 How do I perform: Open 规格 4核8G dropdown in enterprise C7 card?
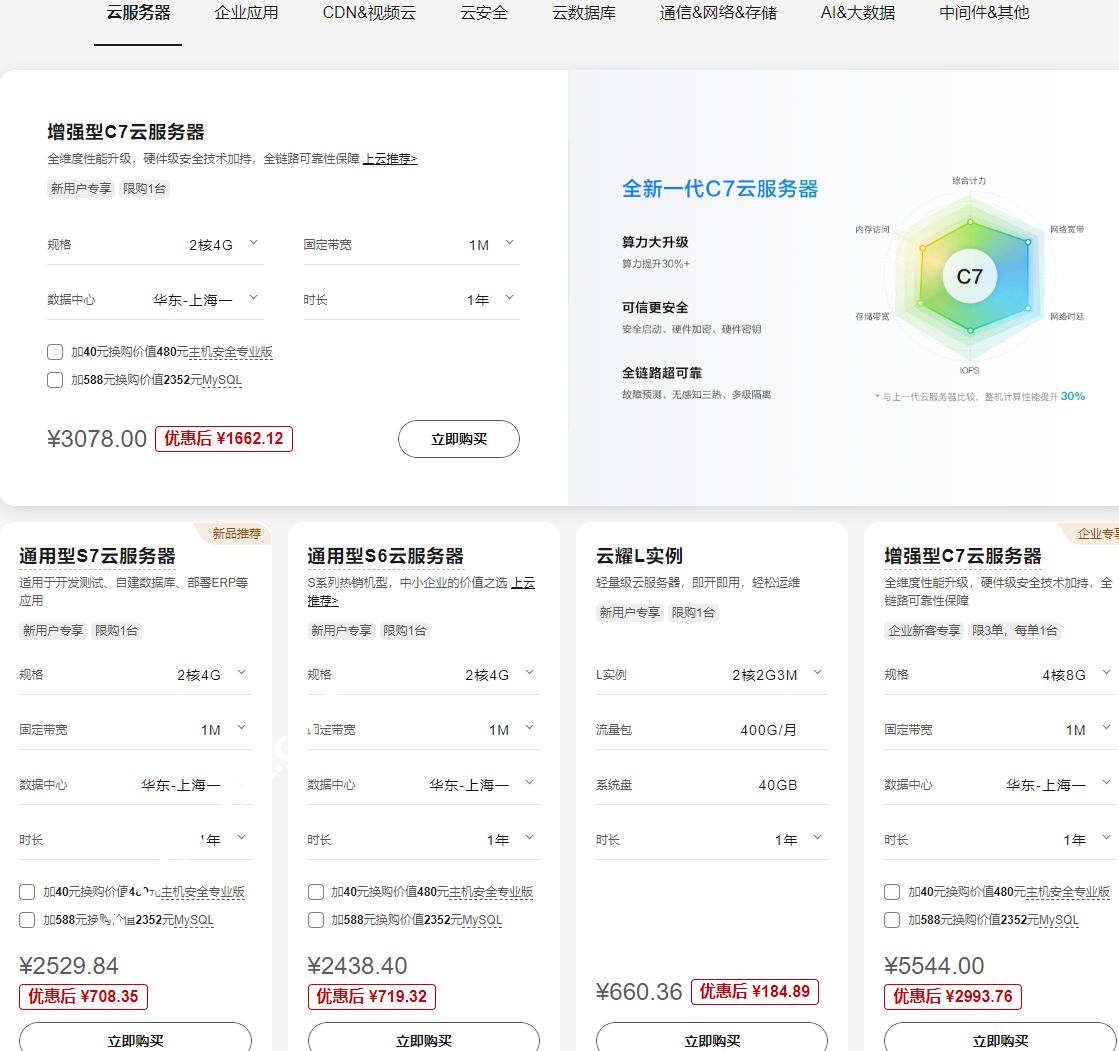pyautogui.click(x=1105, y=674)
